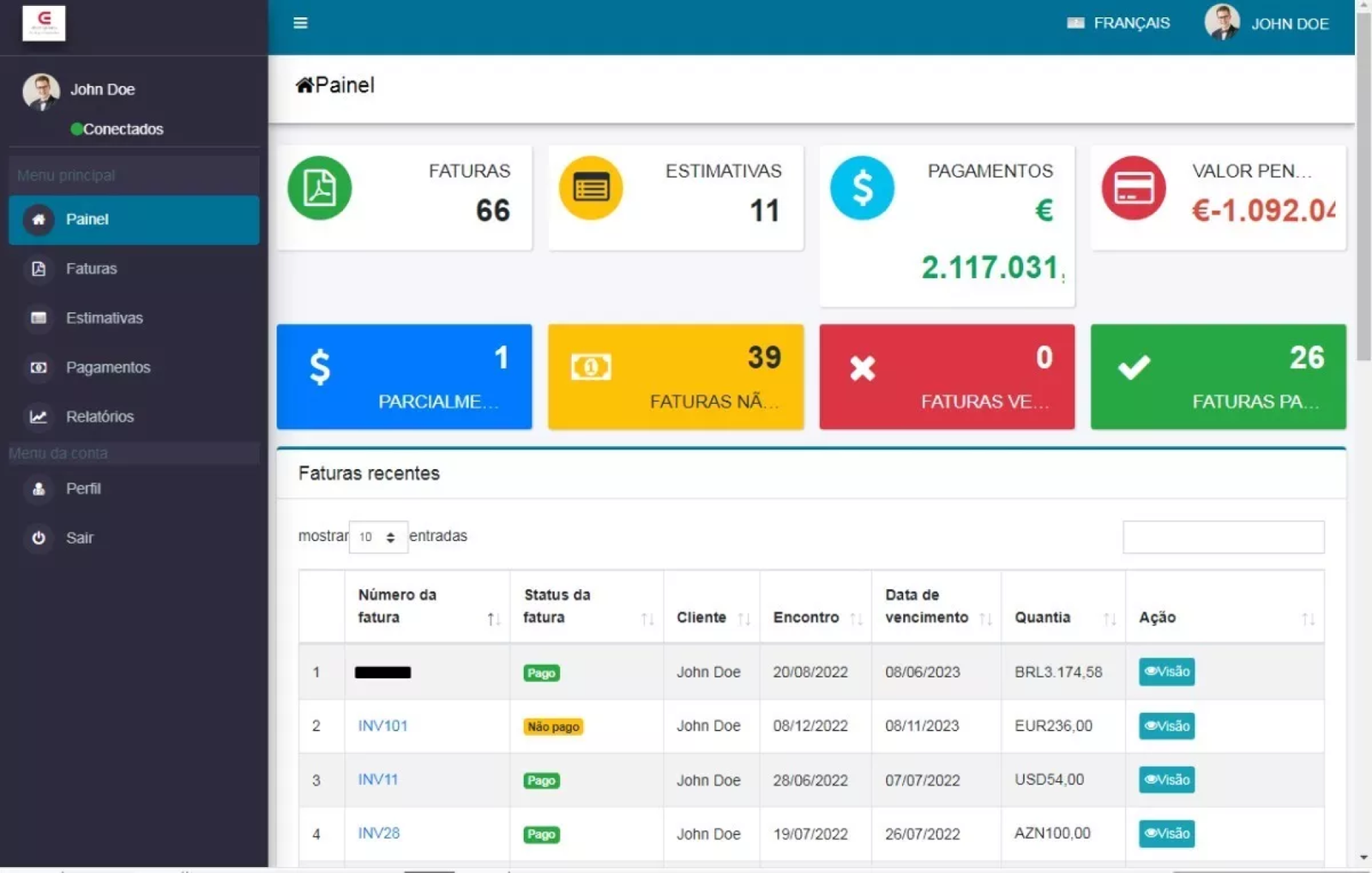
Task: Go to Relatórios in the sidebar
Action: pos(99,417)
